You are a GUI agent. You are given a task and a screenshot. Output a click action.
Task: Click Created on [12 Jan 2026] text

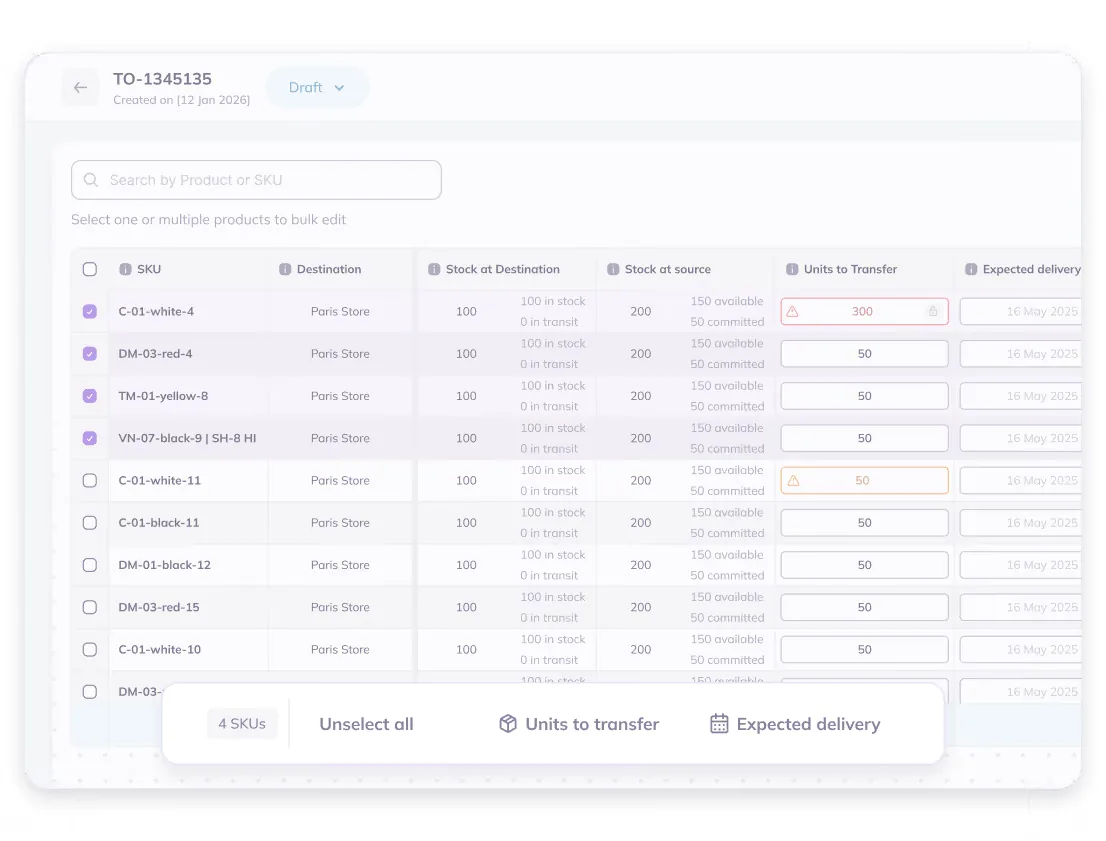coord(181,100)
